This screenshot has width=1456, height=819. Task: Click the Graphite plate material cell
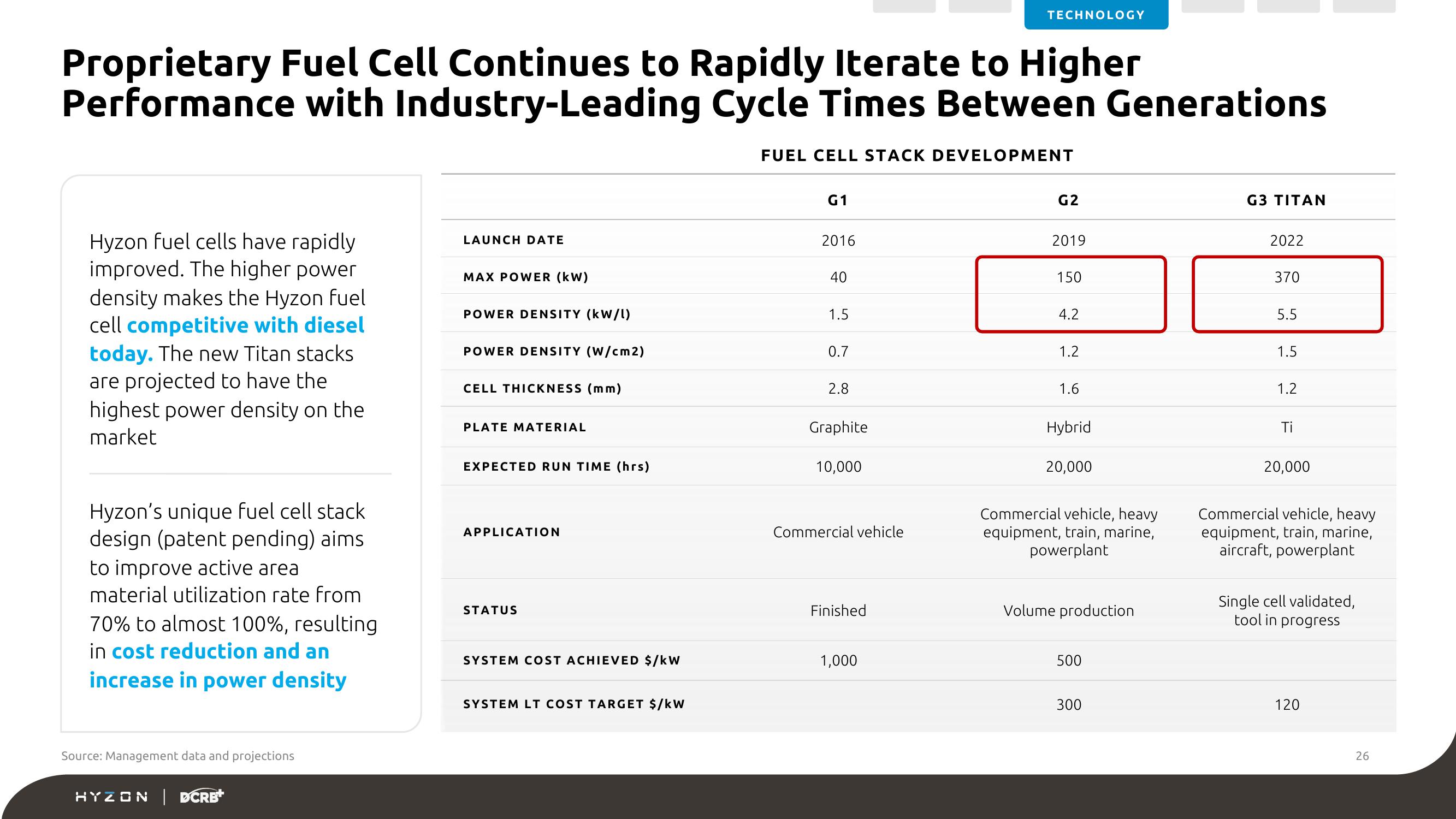coord(838,428)
